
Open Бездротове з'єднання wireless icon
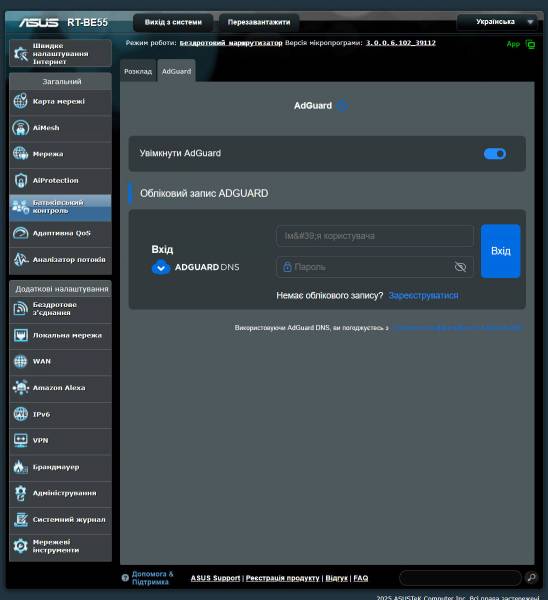(21, 308)
